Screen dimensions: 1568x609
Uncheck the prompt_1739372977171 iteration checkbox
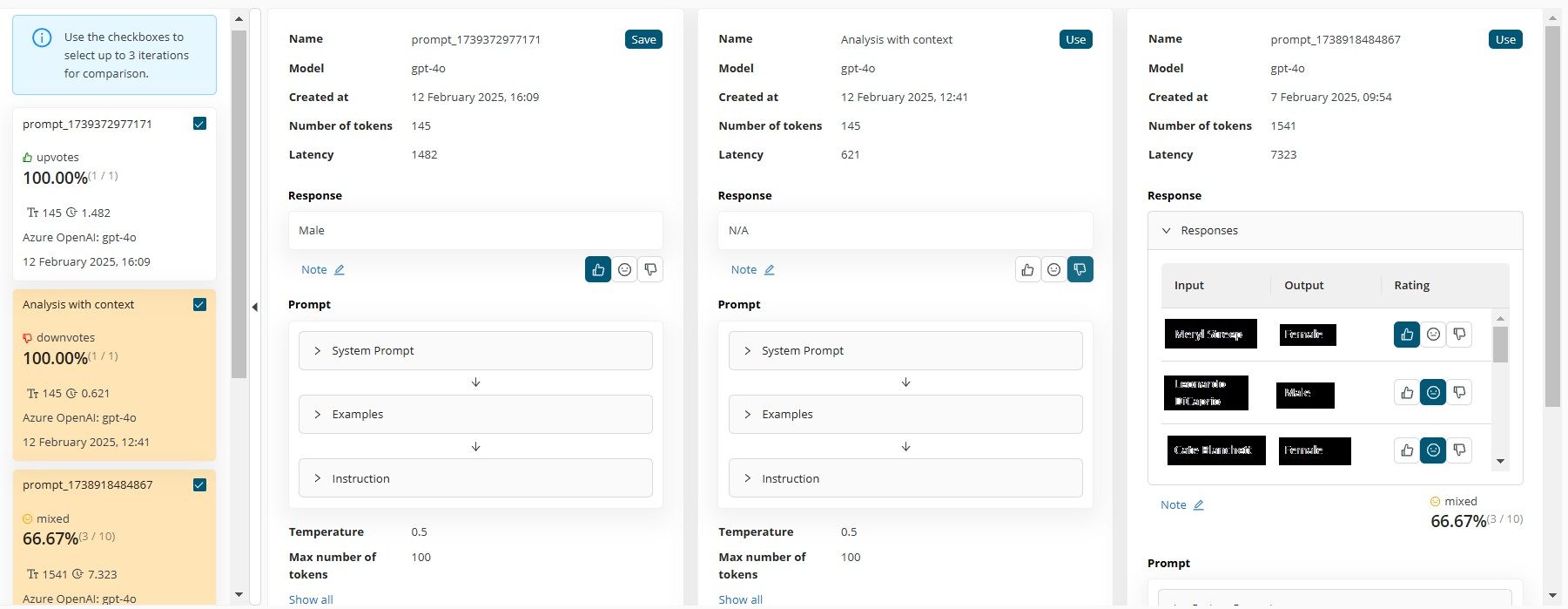(x=199, y=124)
